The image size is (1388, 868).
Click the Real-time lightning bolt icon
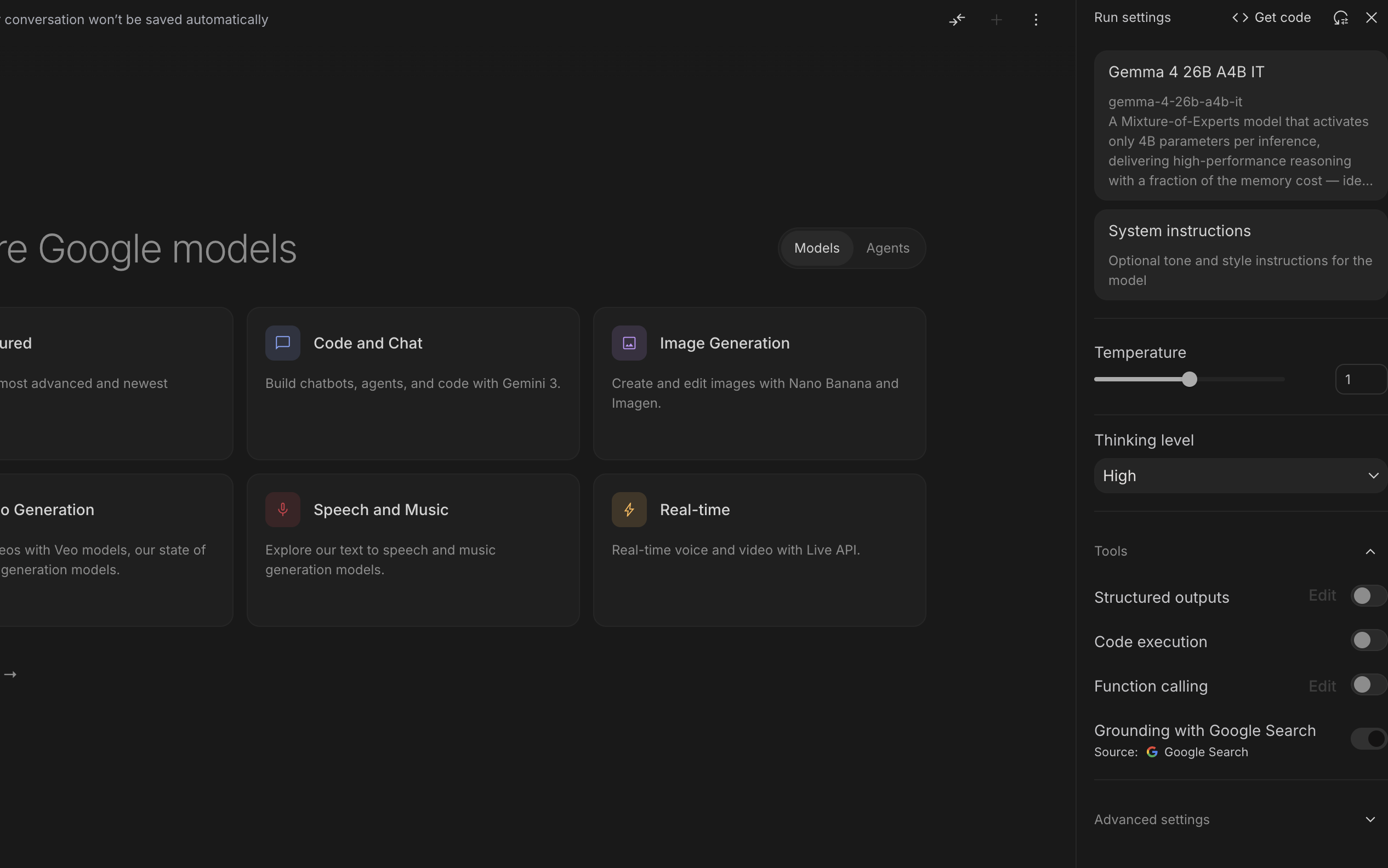(629, 509)
